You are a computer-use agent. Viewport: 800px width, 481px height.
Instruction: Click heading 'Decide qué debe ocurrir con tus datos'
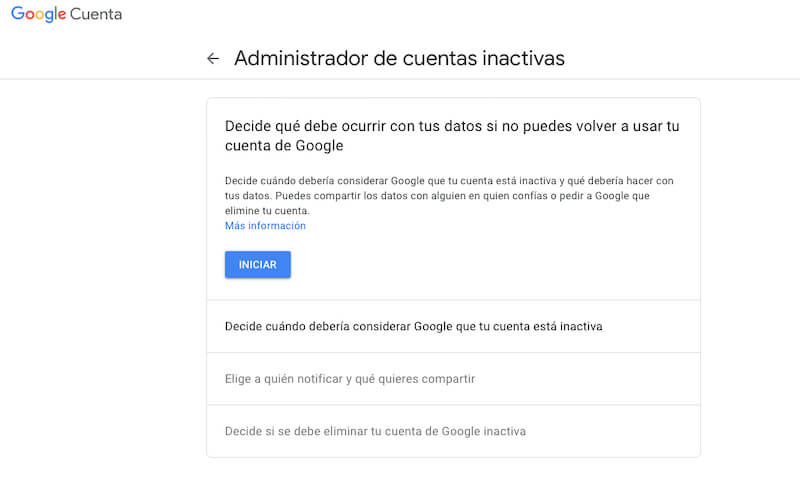pyautogui.click(x=452, y=136)
